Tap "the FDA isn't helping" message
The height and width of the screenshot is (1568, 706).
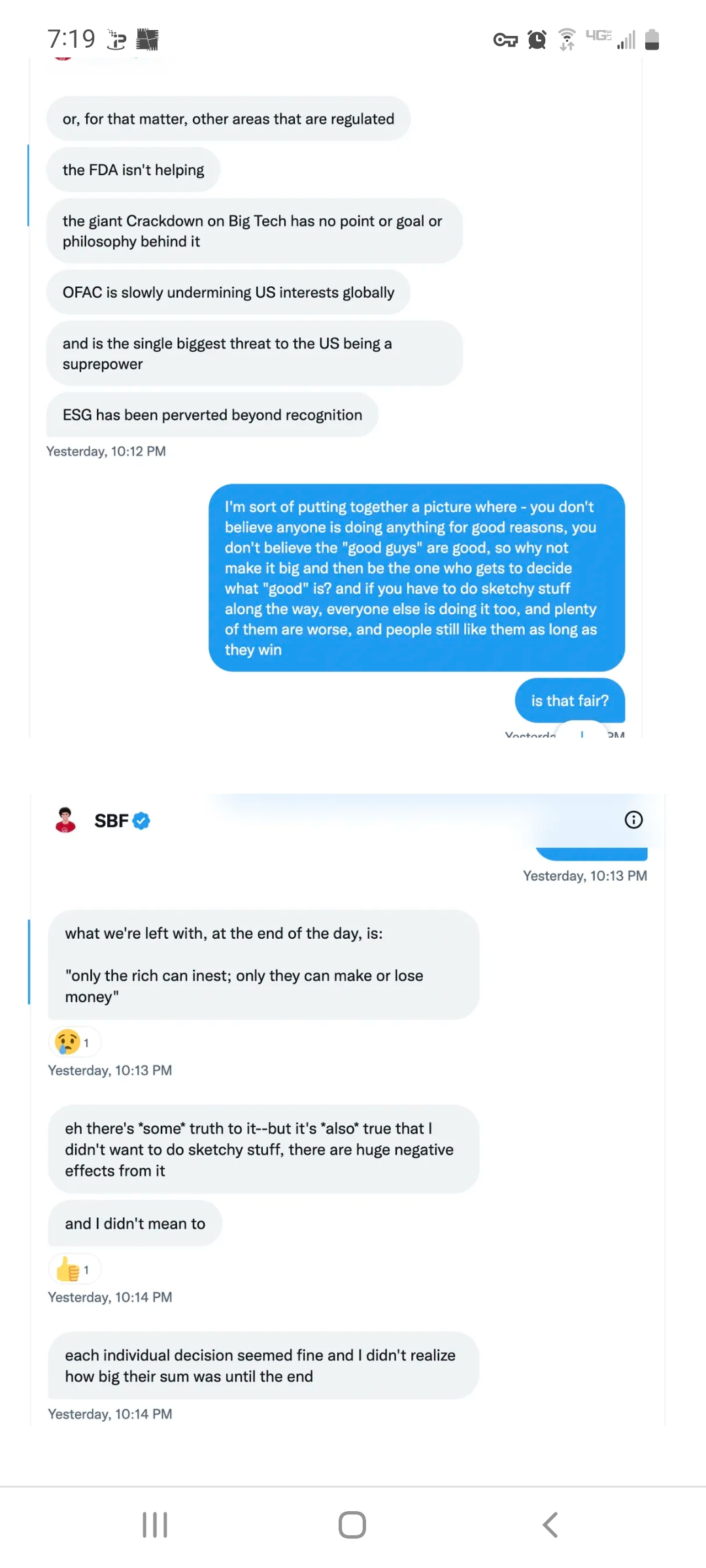(x=133, y=170)
